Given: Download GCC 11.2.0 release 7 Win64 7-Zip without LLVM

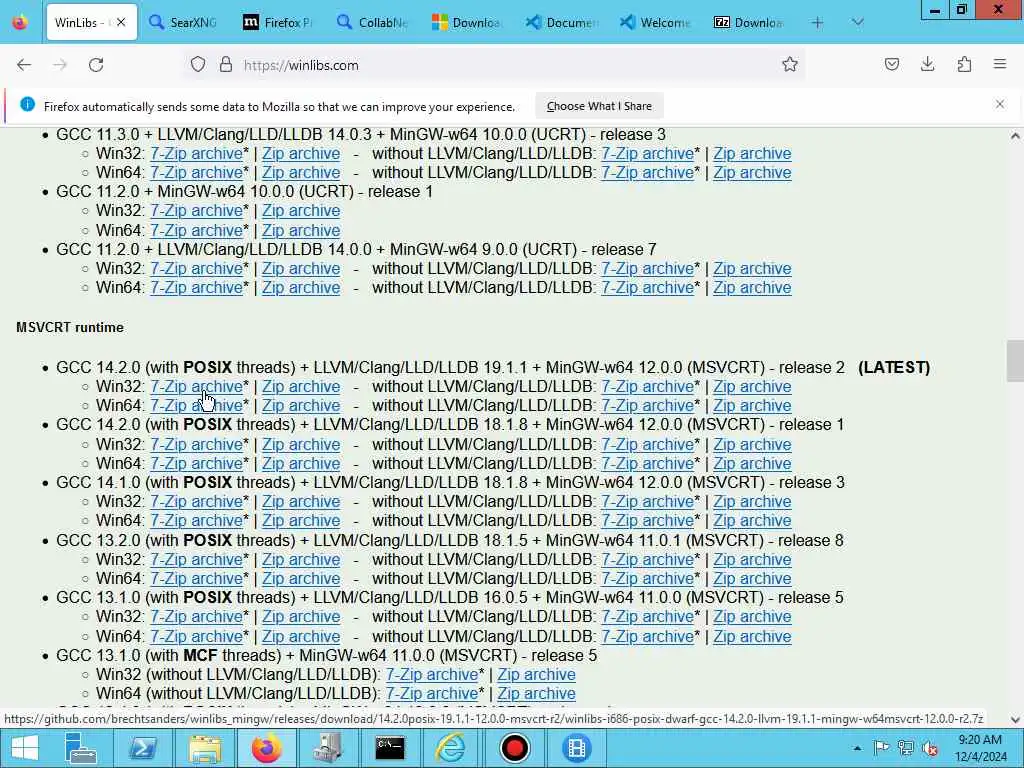Looking at the screenshot, I should pyautogui.click(x=647, y=288).
